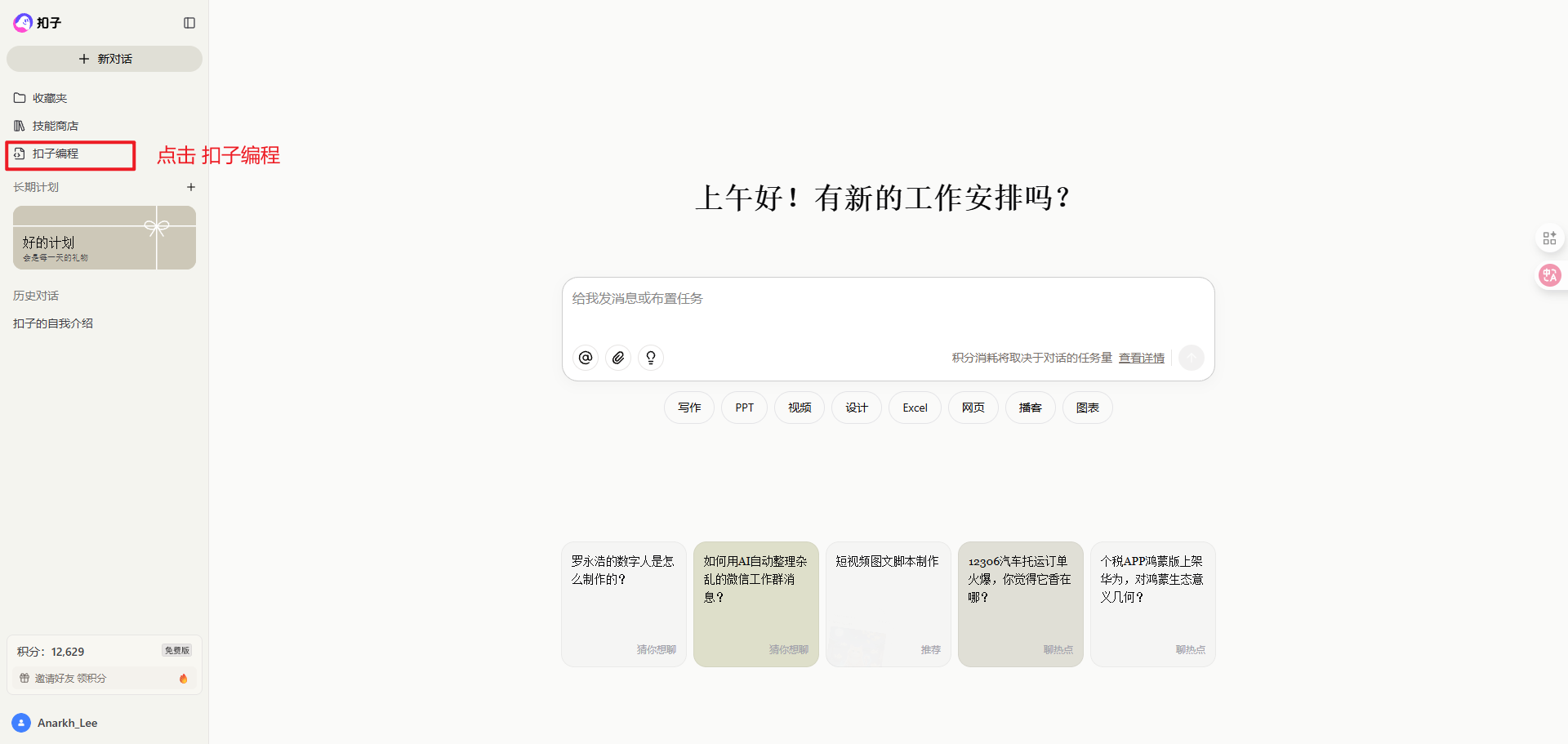Select the Excel chip

point(915,408)
